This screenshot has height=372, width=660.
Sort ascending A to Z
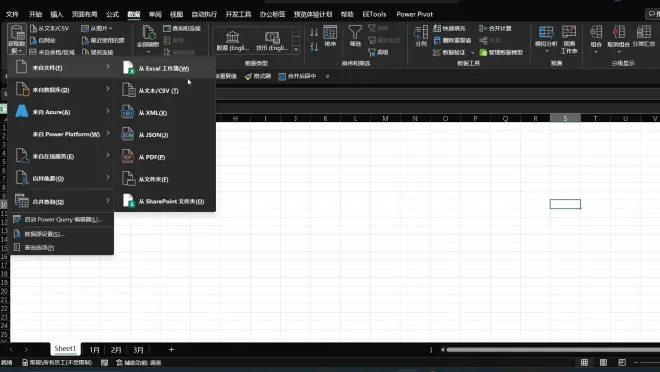pyautogui.click(x=314, y=32)
